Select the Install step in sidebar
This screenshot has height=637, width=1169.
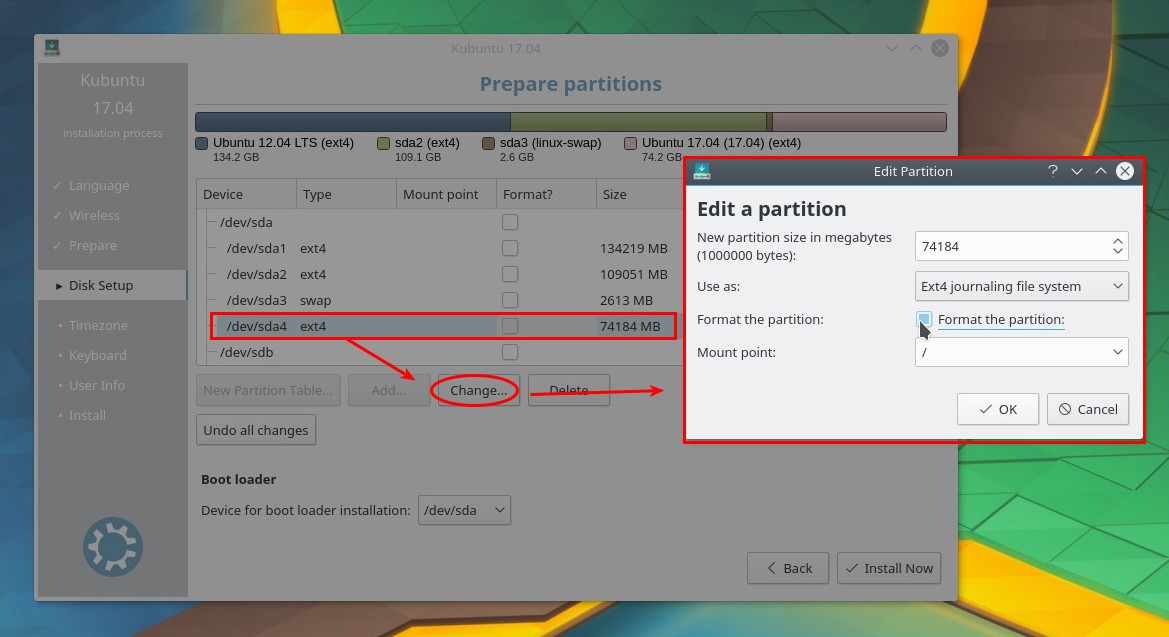point(86,415)
